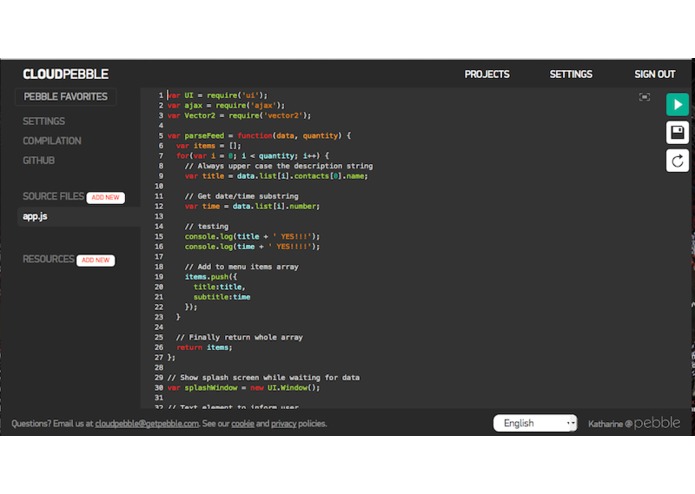Image resolution: width=695 pixels, height=494 pixels.
Task: Open the cookie policy link
Action: pyautogui.click(x=243, y=424)
